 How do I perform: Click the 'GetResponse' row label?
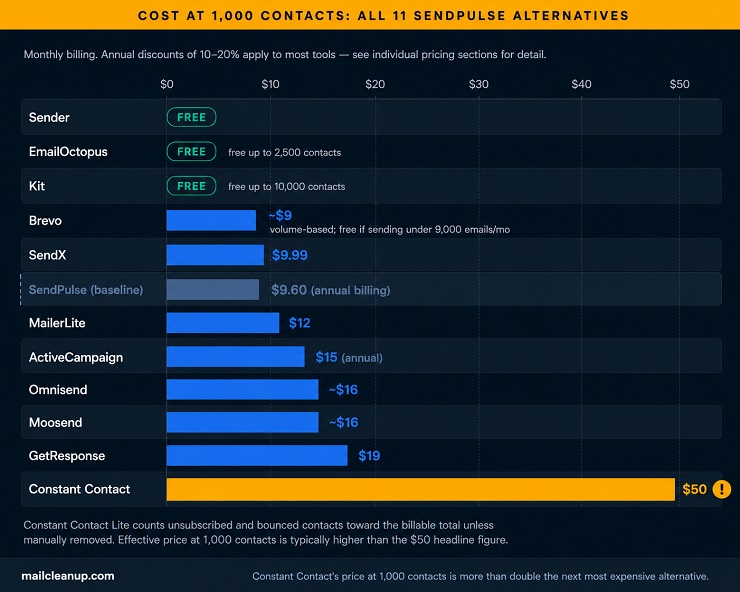67,456
